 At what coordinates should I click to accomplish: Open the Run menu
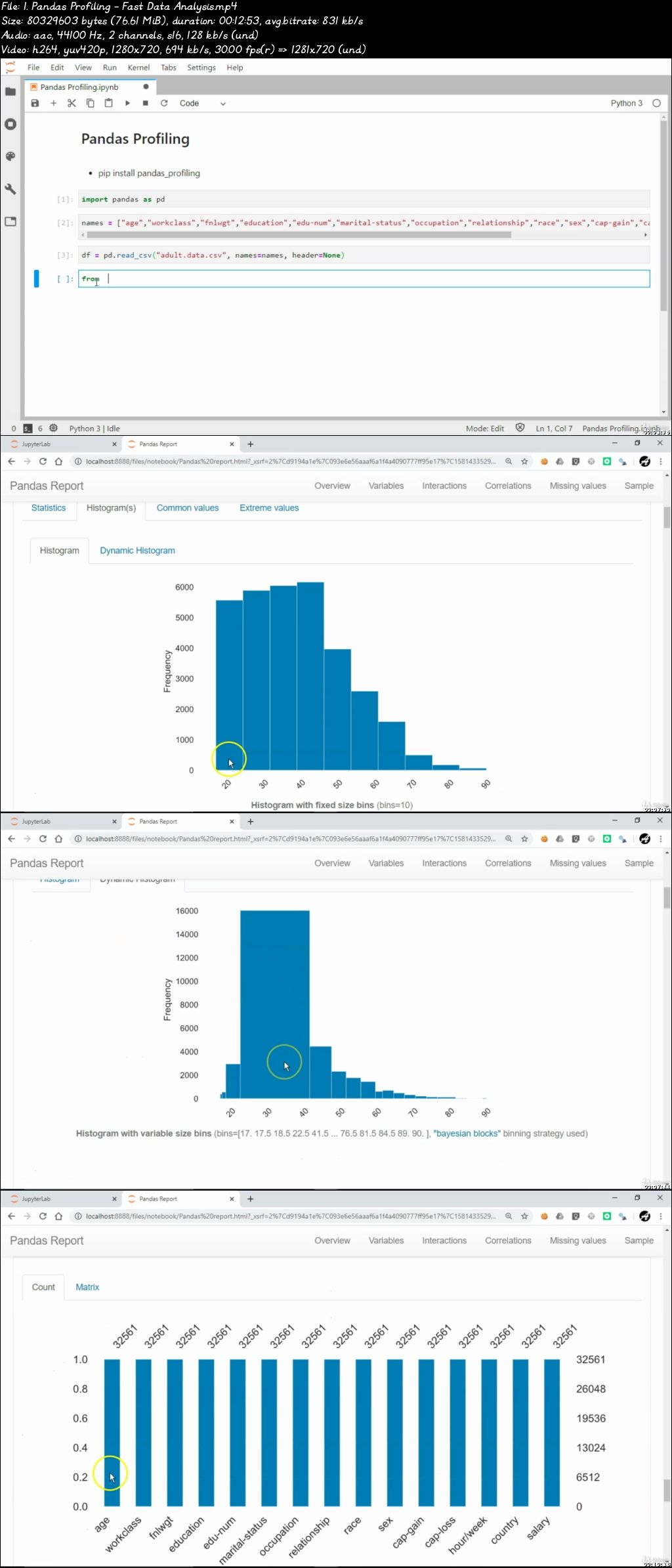coord(110,68)
